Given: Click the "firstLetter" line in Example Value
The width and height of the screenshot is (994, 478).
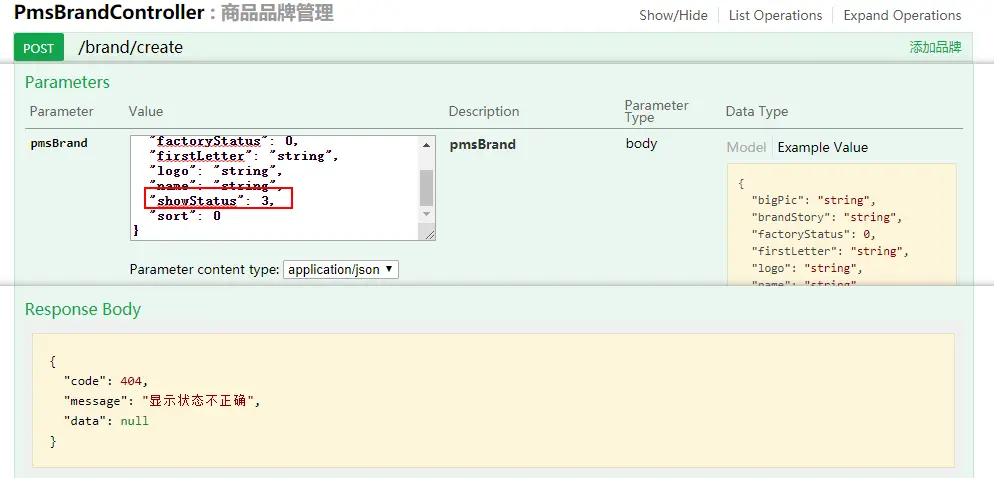Looking at the screenshot, I should 830,251.
